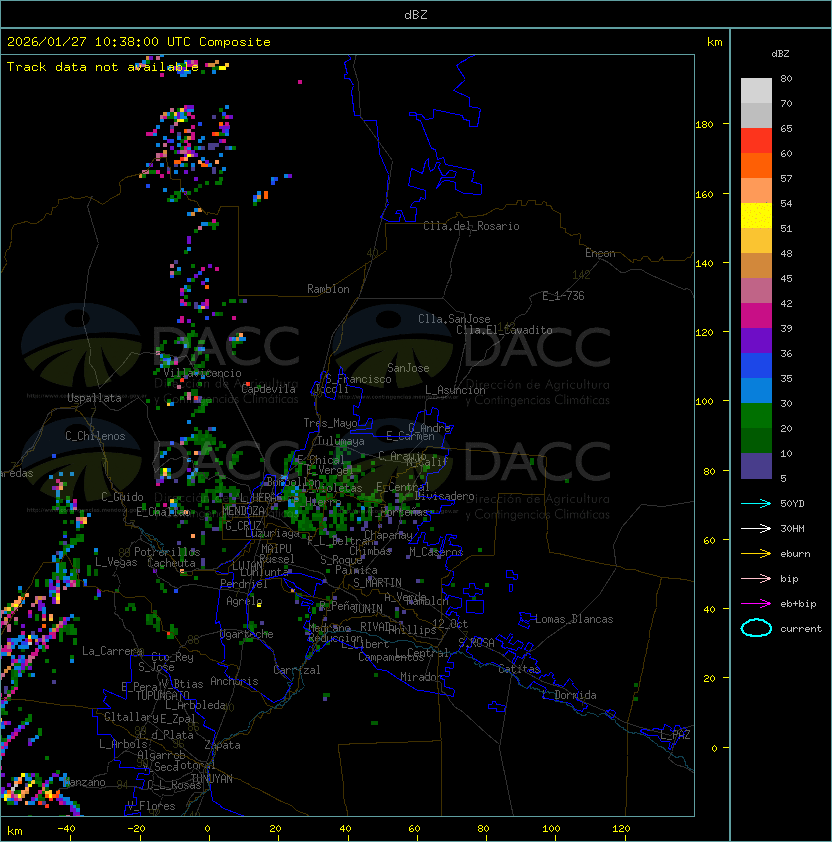Click the 'dBZ' title at the top
This screenshot has width=832, height=842.
(x=416, y=15)
